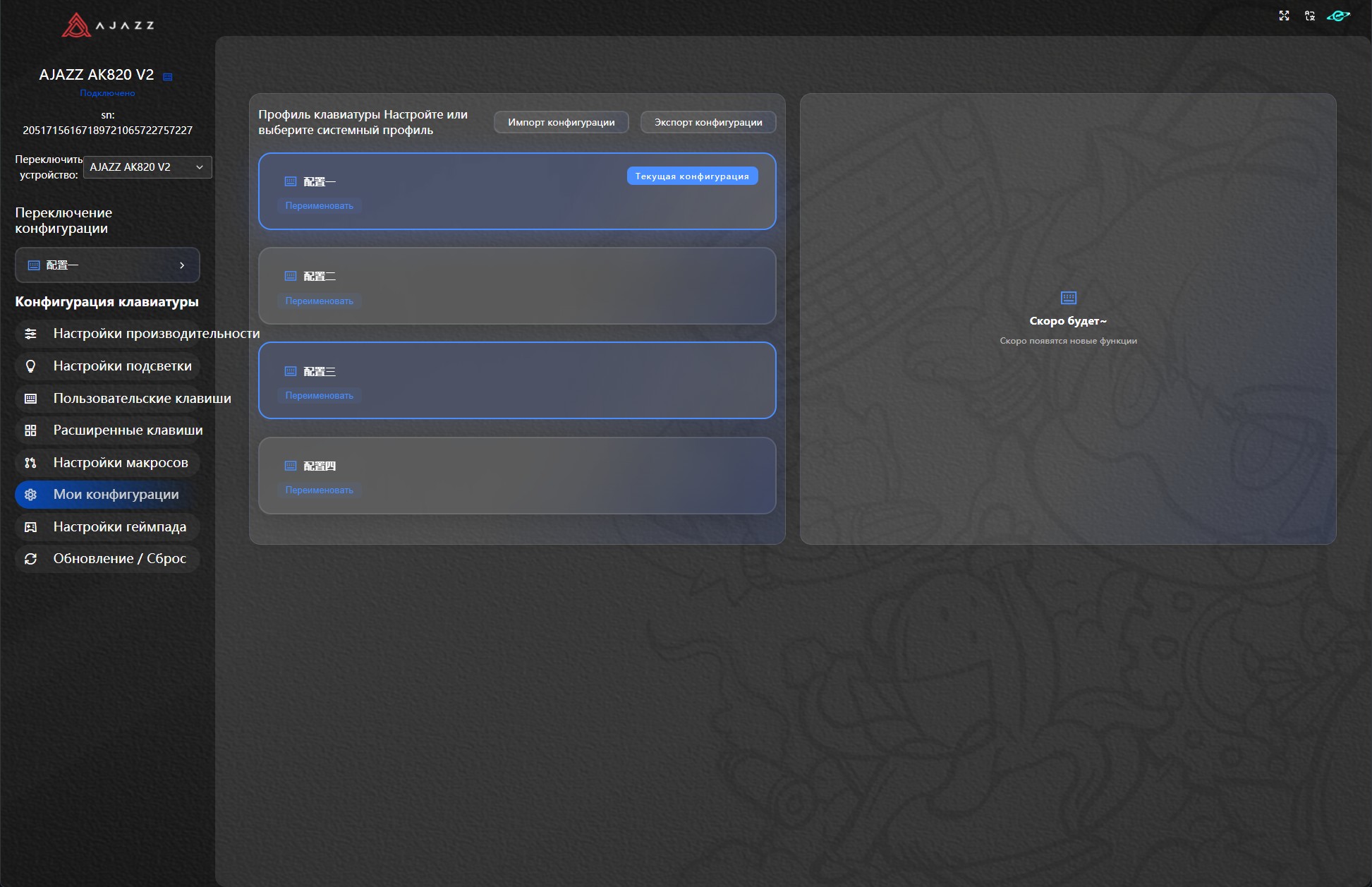
Task: Rename profile 配置四 via Переименовать
Action: pos(320,490)
